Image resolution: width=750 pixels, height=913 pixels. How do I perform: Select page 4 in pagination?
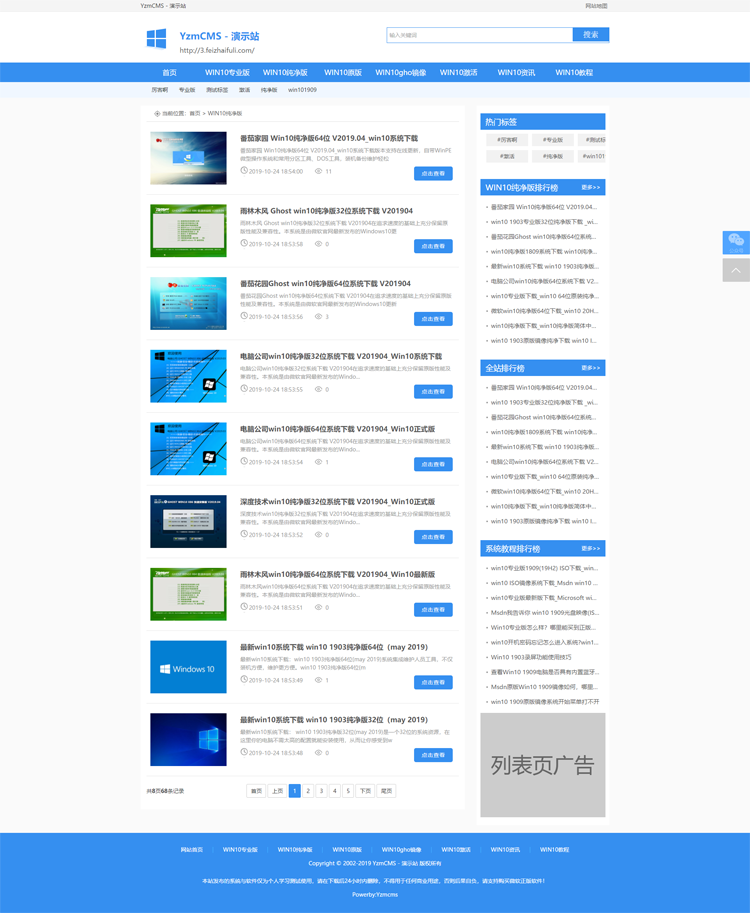tap(335, 791)
